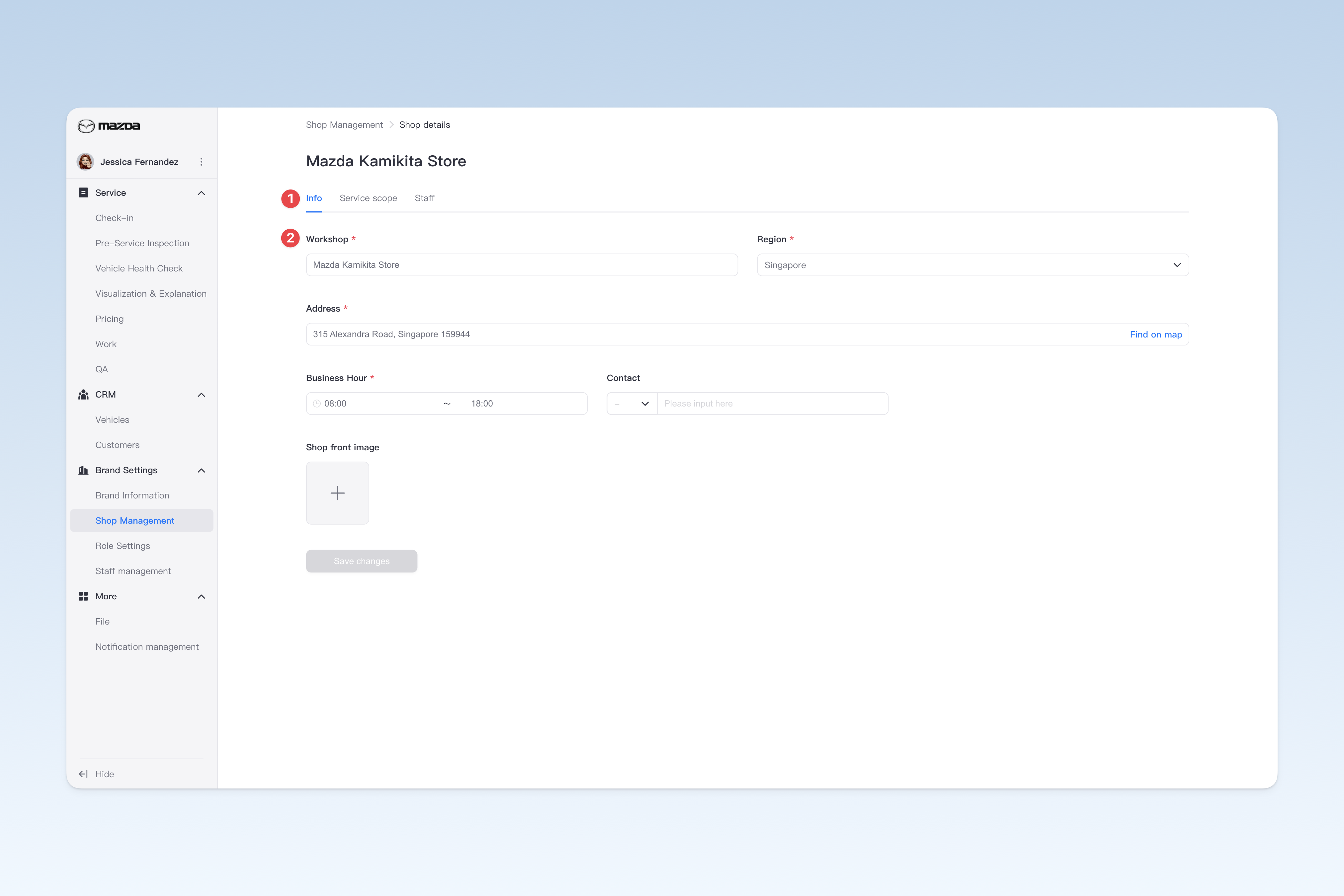Open QA in the sidebar
This screenshot has height=896, width=1344.
(x=102, y=369)
